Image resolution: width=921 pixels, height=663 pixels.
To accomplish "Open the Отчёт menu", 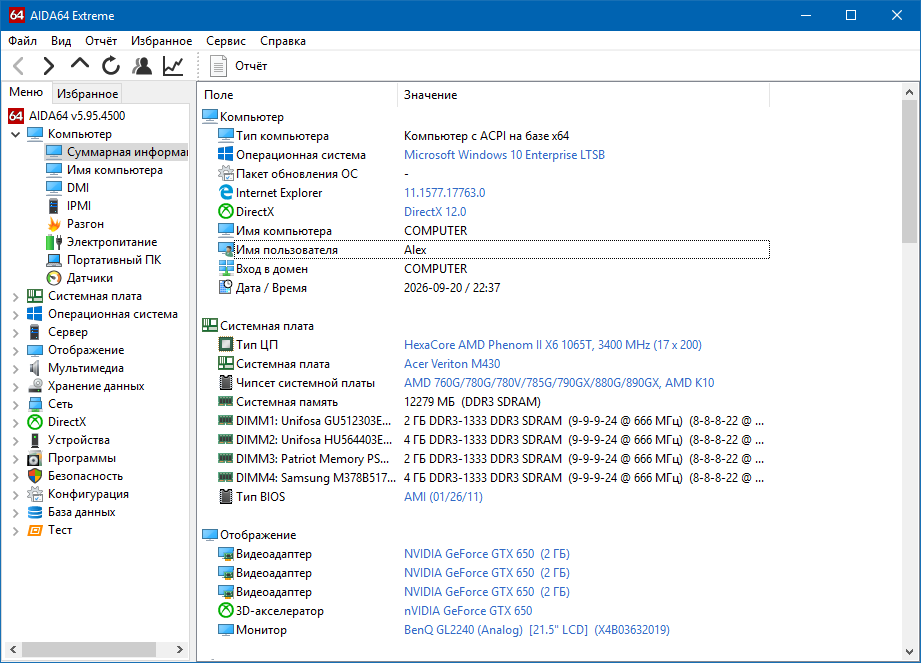I will [x=101, y=41].
